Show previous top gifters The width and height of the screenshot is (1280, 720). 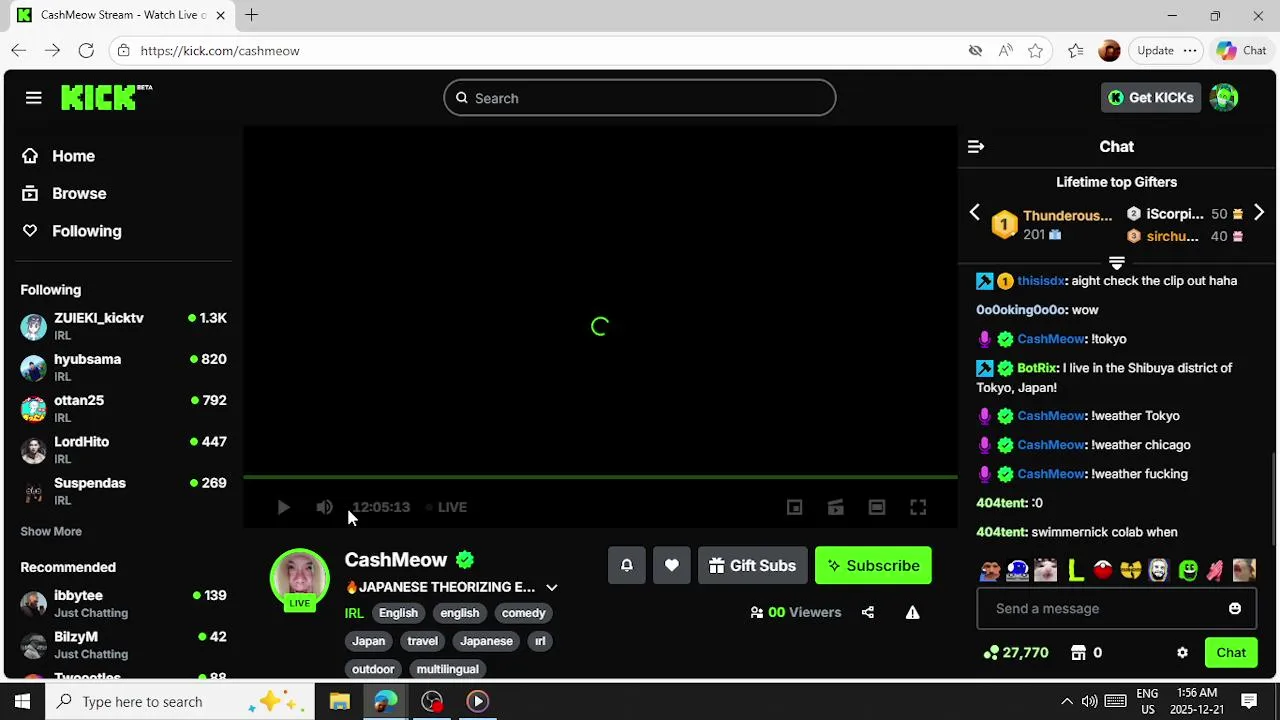click(975, 213)
